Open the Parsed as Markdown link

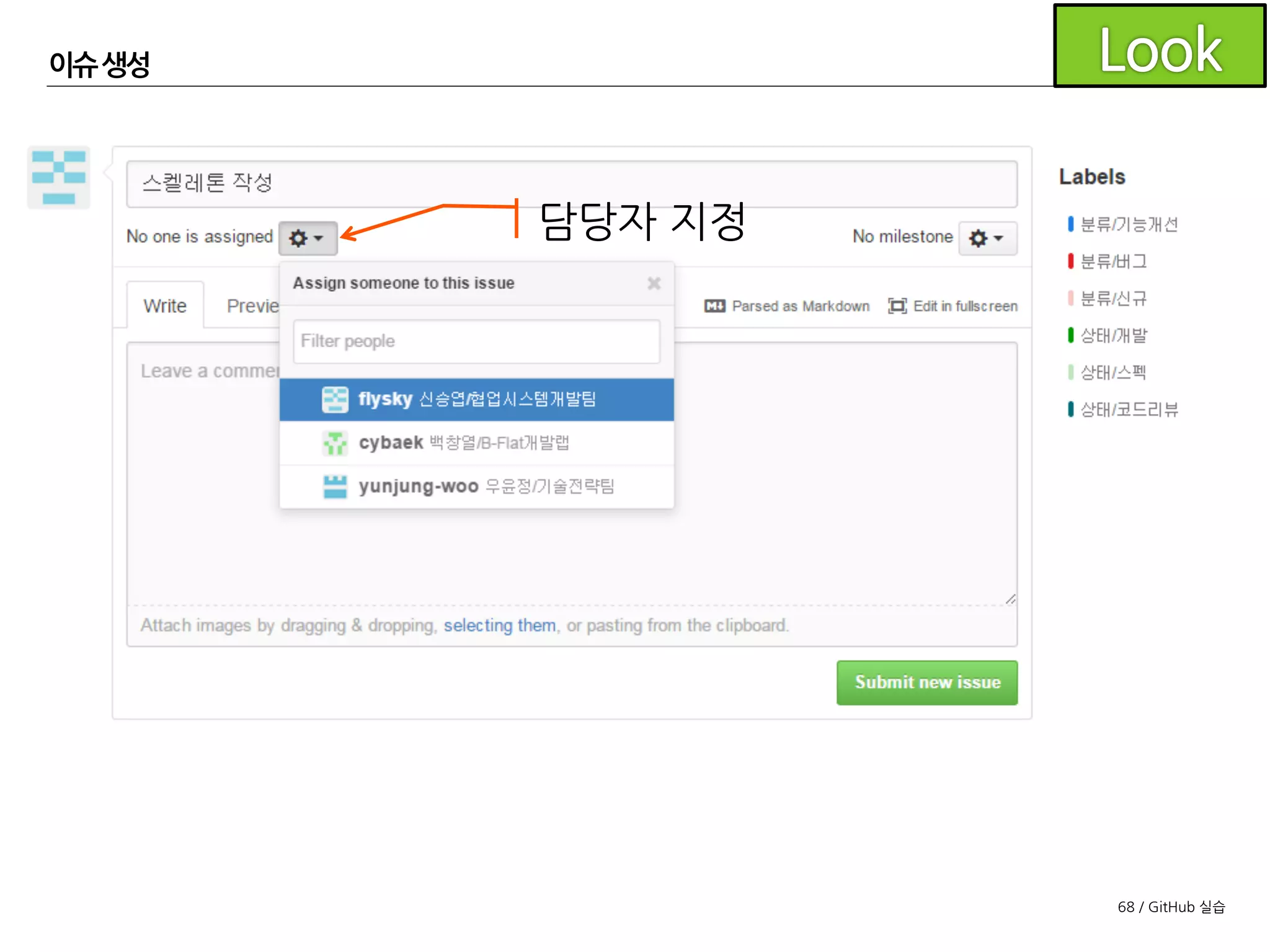click(x=800, y=306)
